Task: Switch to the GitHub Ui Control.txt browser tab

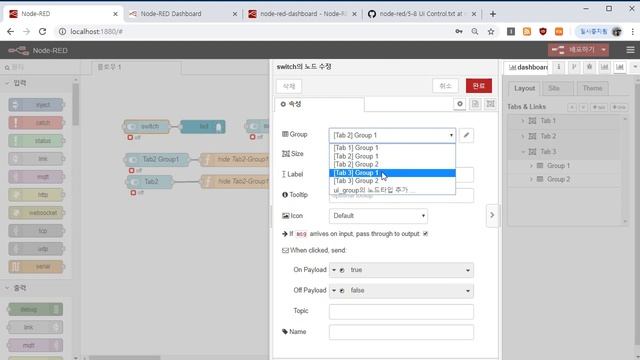Action: (421, 13)
